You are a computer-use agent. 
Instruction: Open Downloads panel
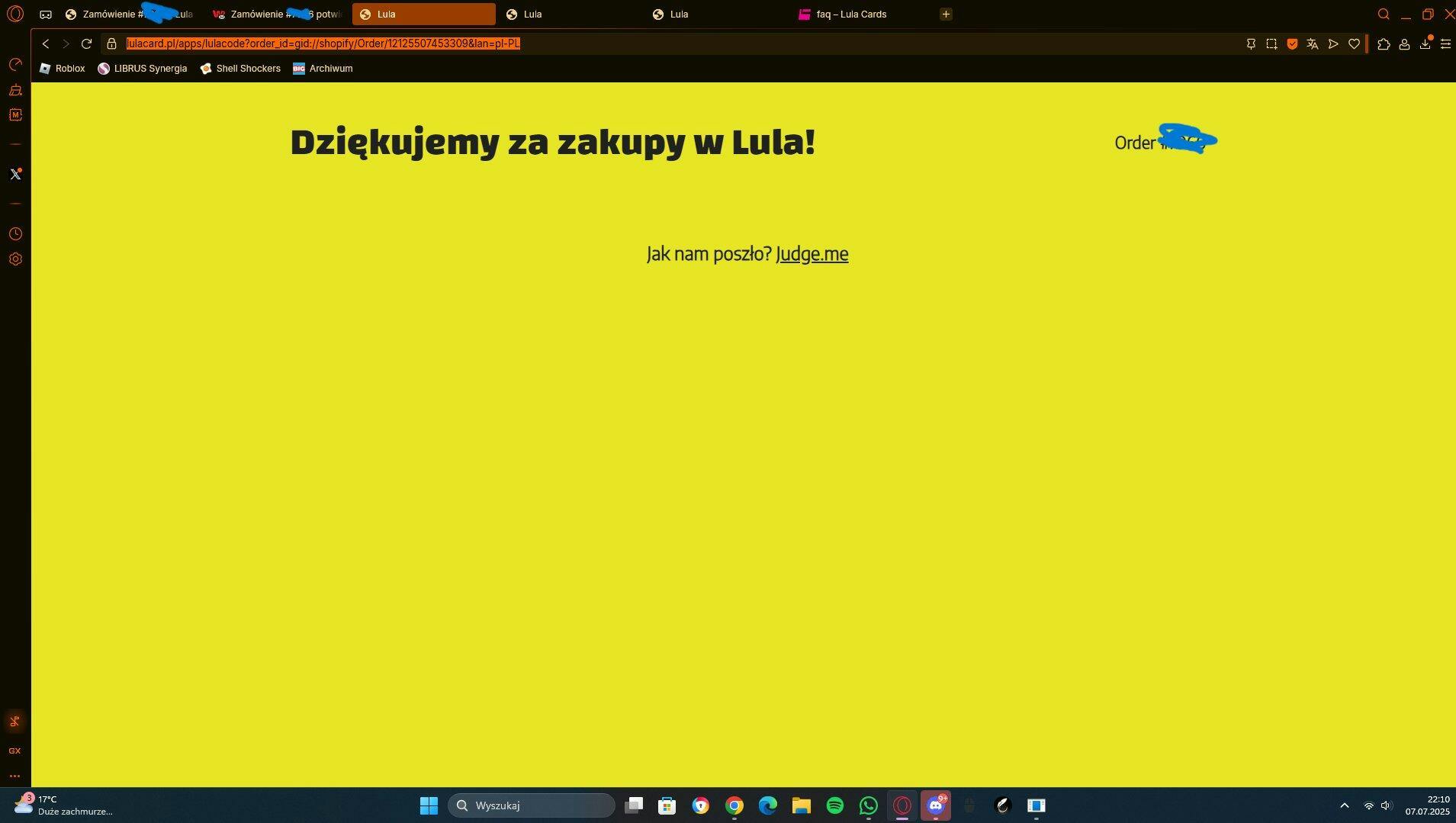pyautogui.click(x=1425, y=44)
